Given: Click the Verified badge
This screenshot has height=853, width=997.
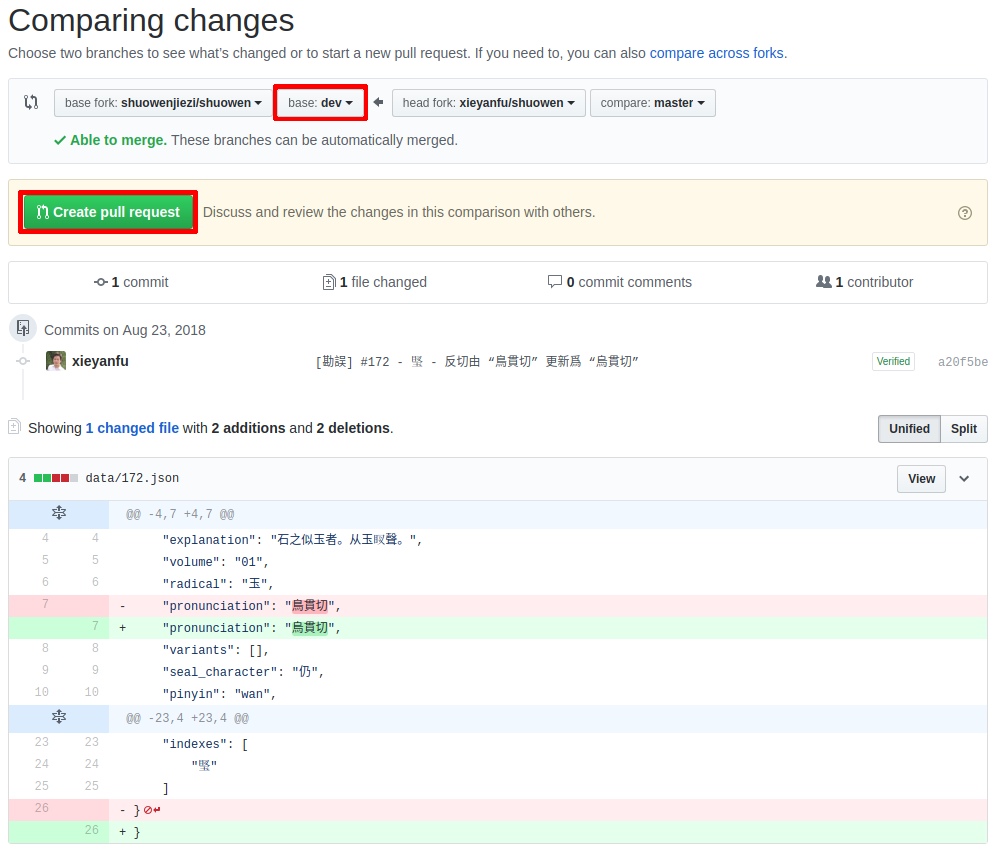Looking at the screenshot, I should pyautogui.click(x=893, y=362).
